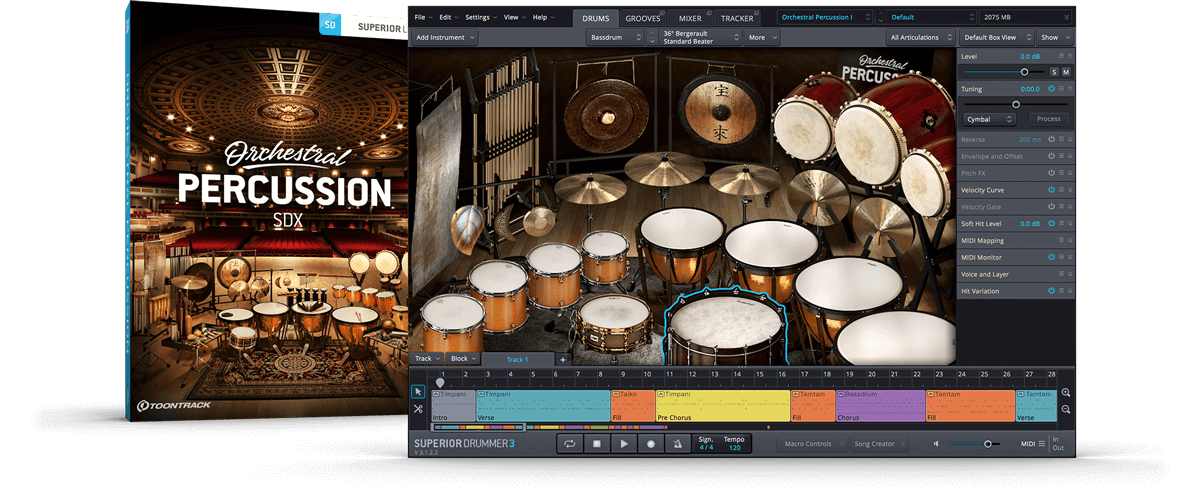
Task: Disable the Velocity Curve power button
Action: pos(1051,190)
